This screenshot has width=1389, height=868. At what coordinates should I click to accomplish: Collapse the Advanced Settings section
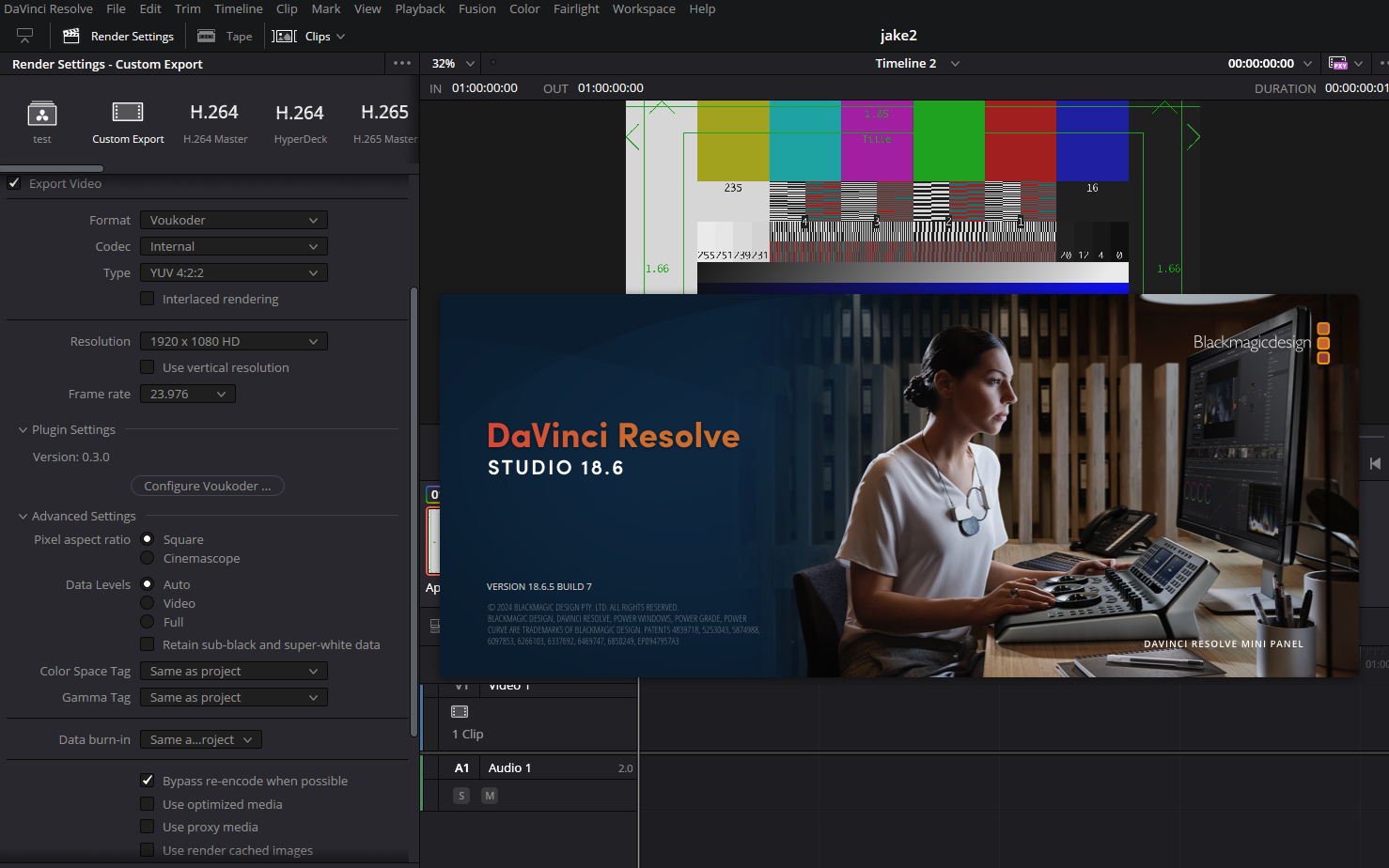coord(23,516)
